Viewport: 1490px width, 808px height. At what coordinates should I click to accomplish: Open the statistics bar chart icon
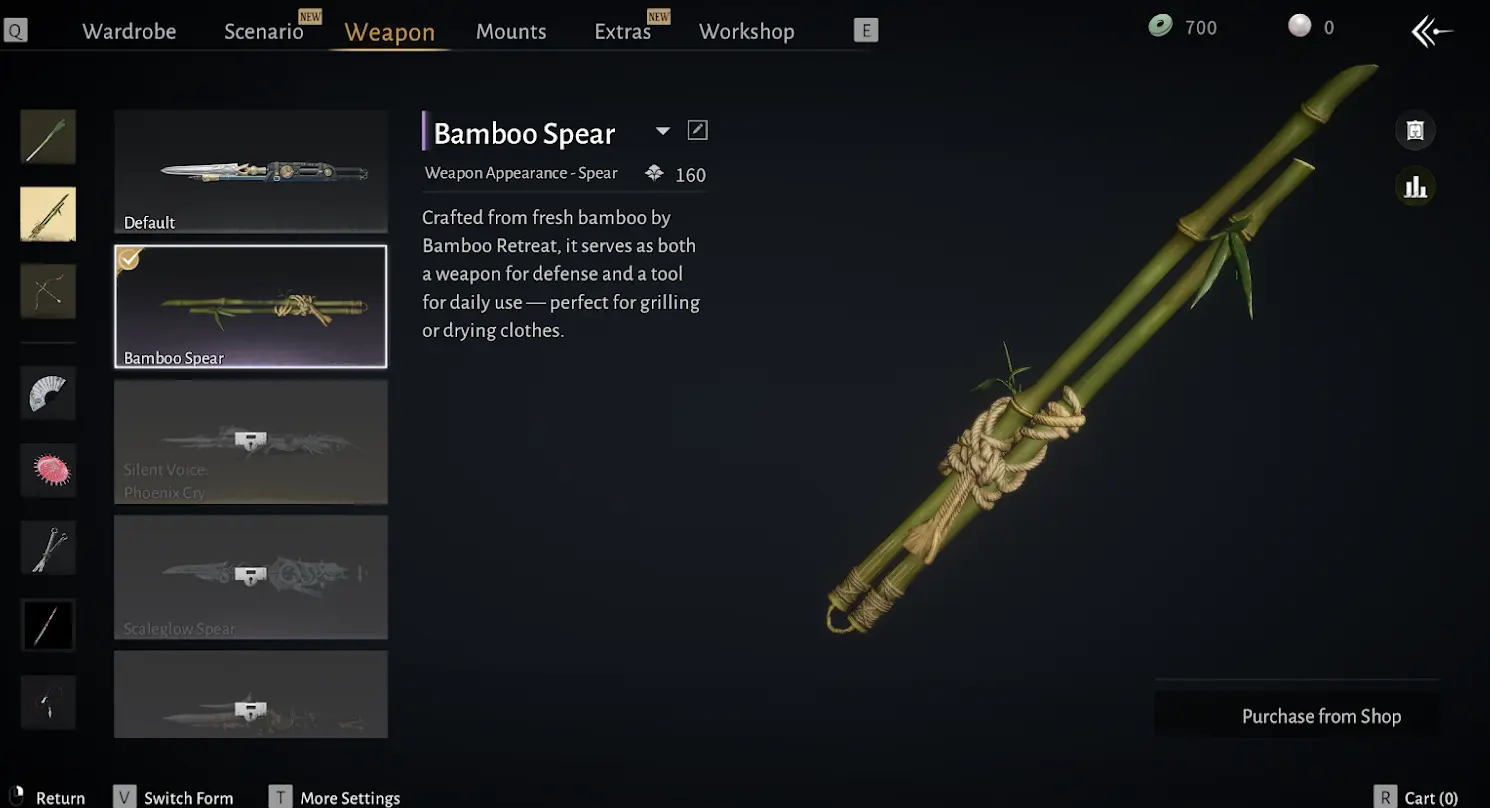[x=1415, y=187]
